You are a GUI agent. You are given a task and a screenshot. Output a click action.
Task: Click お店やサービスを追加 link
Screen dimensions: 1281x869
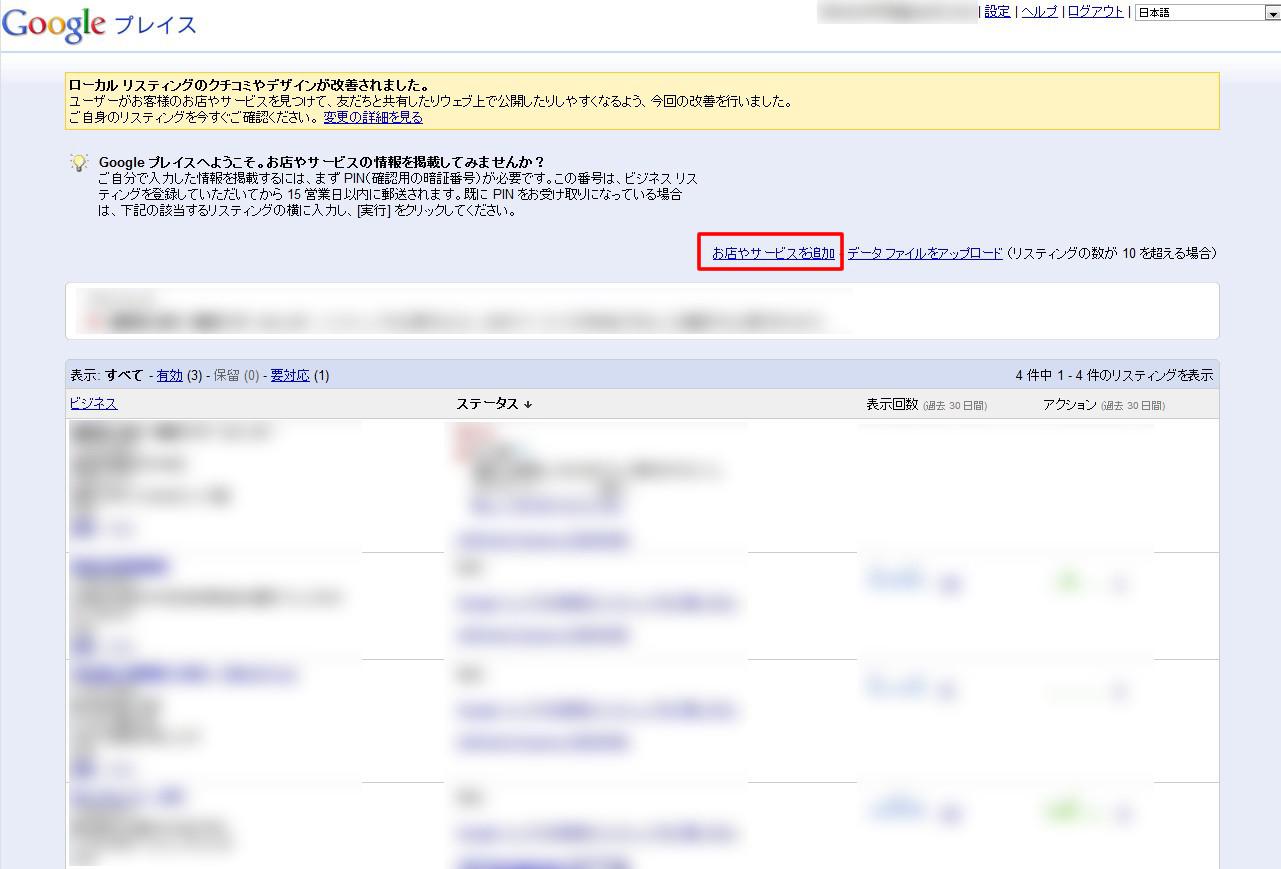click(x=773, y=253)
